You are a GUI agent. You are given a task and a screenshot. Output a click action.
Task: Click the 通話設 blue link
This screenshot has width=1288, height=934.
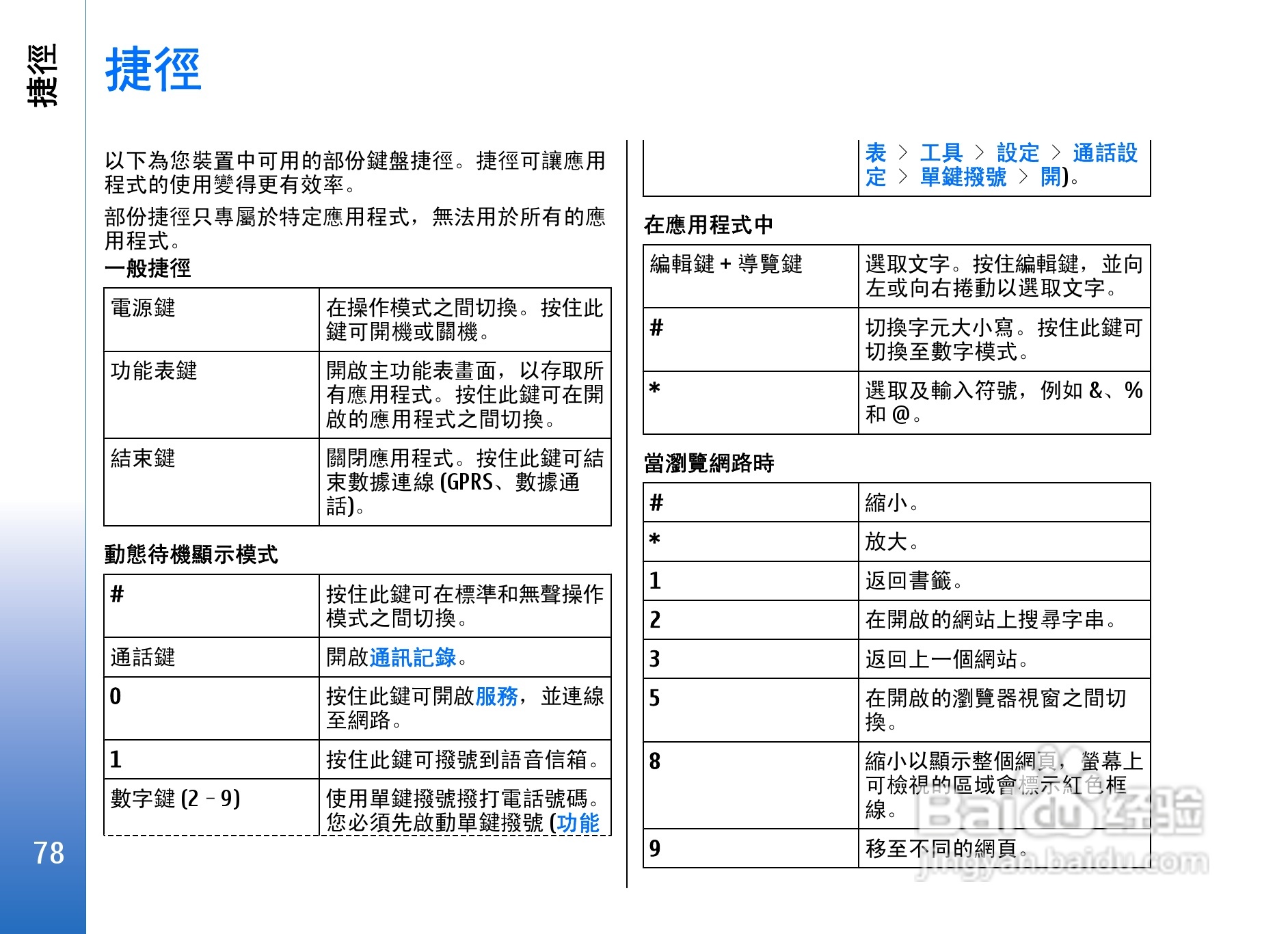[1105, 152]
